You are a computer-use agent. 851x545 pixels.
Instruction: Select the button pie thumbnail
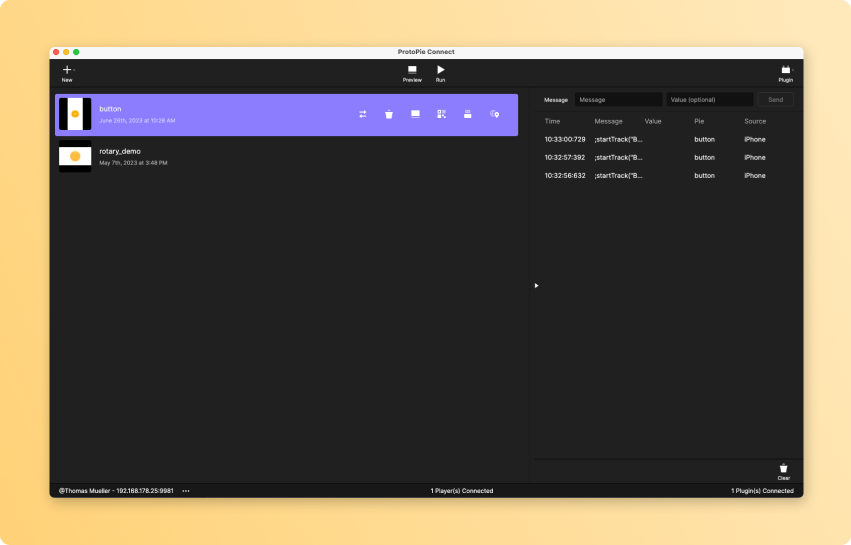click(75, 114)
